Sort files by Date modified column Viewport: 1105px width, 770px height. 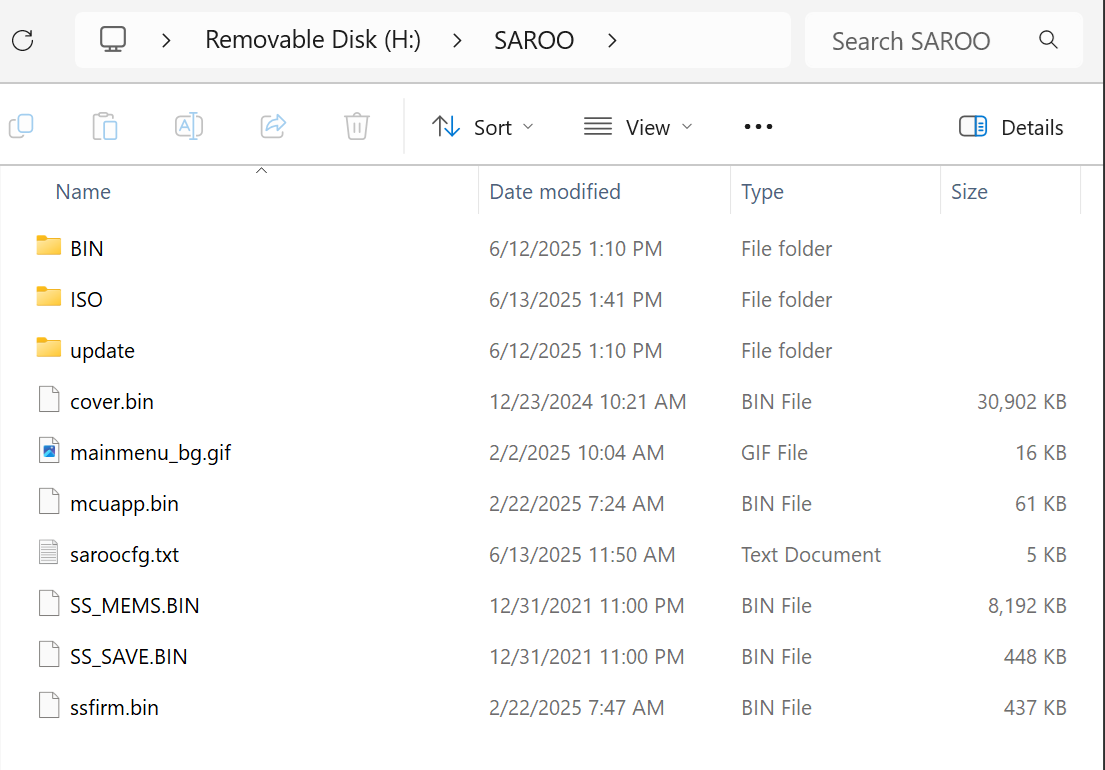coord(555,192)
